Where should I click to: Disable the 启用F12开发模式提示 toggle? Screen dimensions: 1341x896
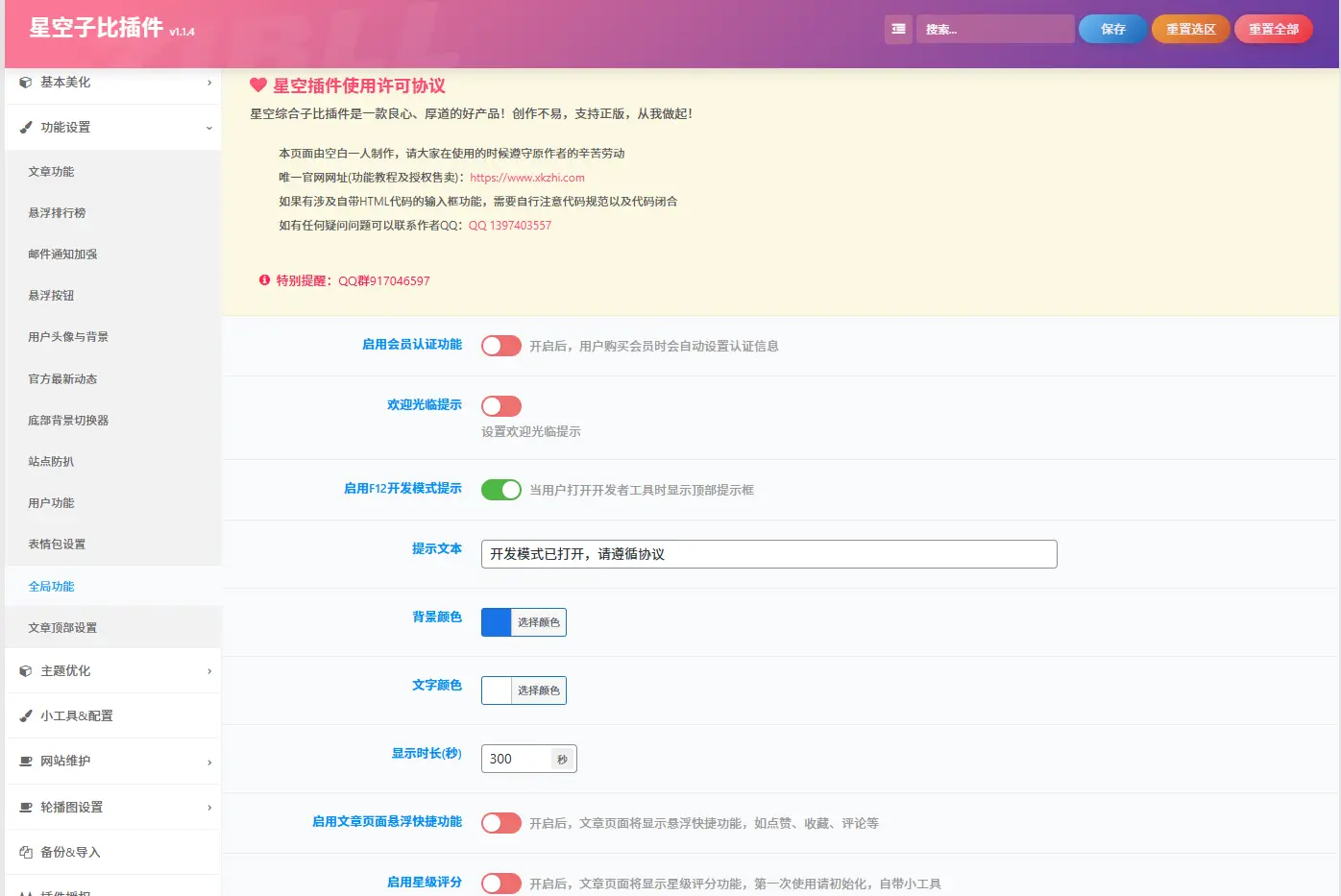[x=500, y=490]
